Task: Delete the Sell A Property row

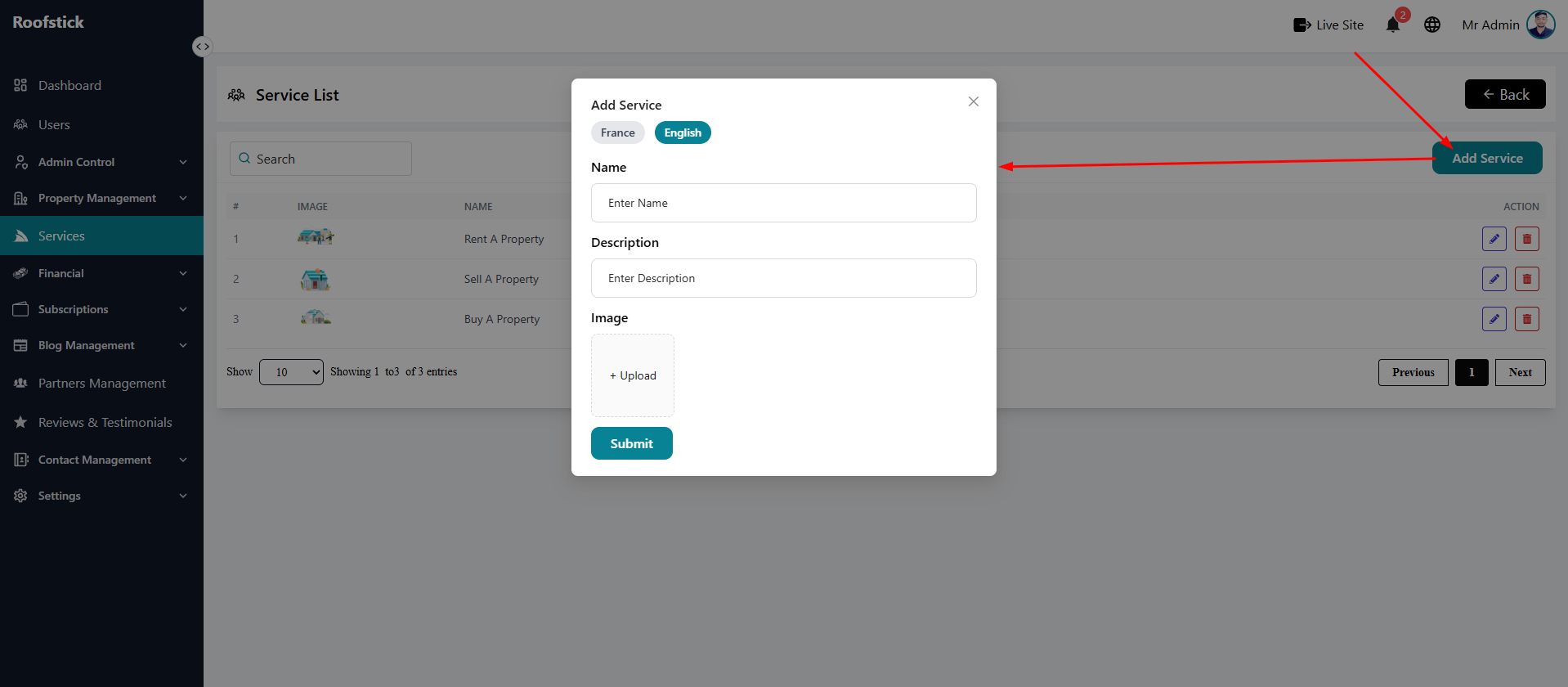Action: [1527, 279]
